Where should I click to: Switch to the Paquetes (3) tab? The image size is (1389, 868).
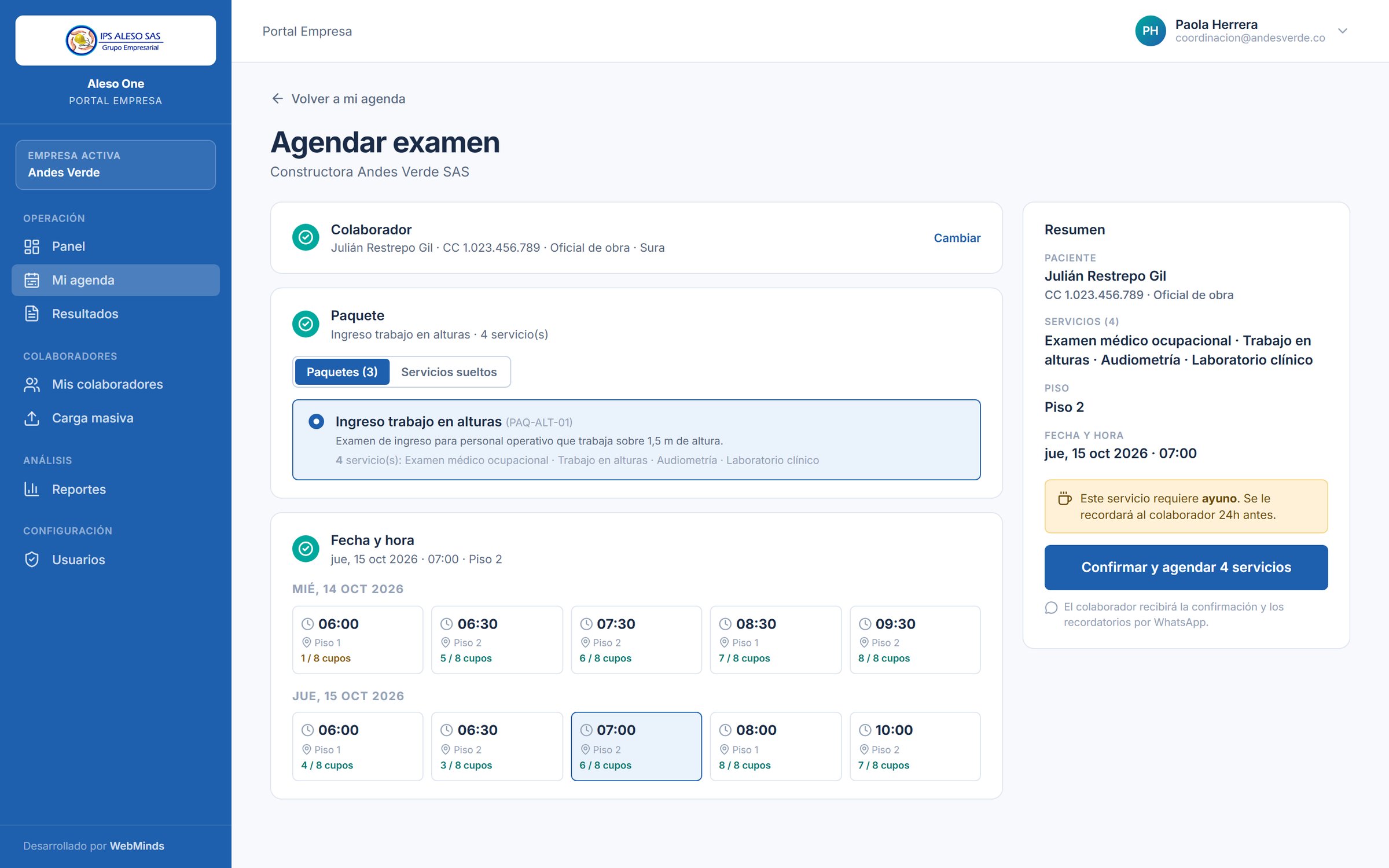coord(342,372)
